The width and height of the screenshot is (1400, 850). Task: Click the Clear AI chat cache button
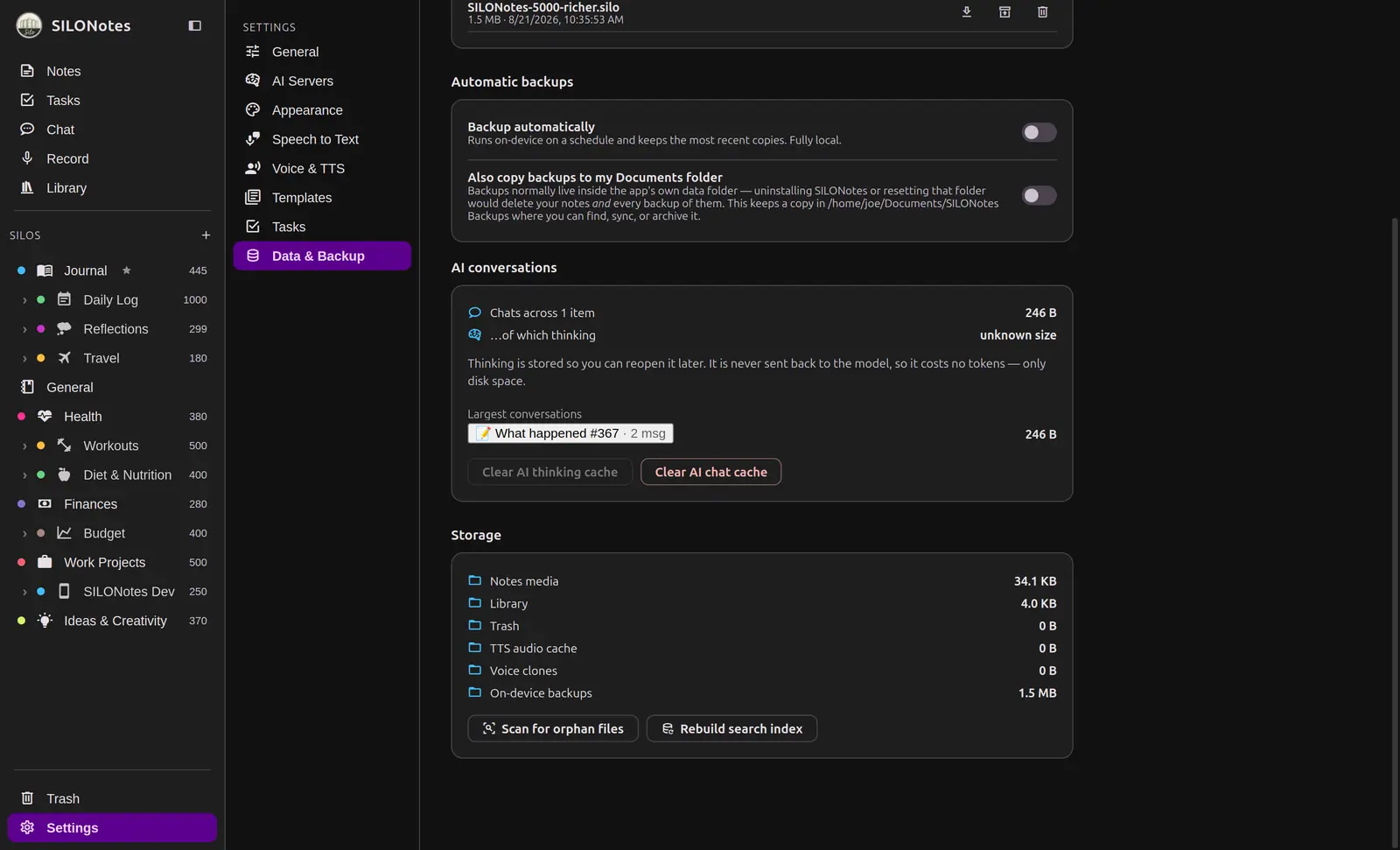click(710, 472)
